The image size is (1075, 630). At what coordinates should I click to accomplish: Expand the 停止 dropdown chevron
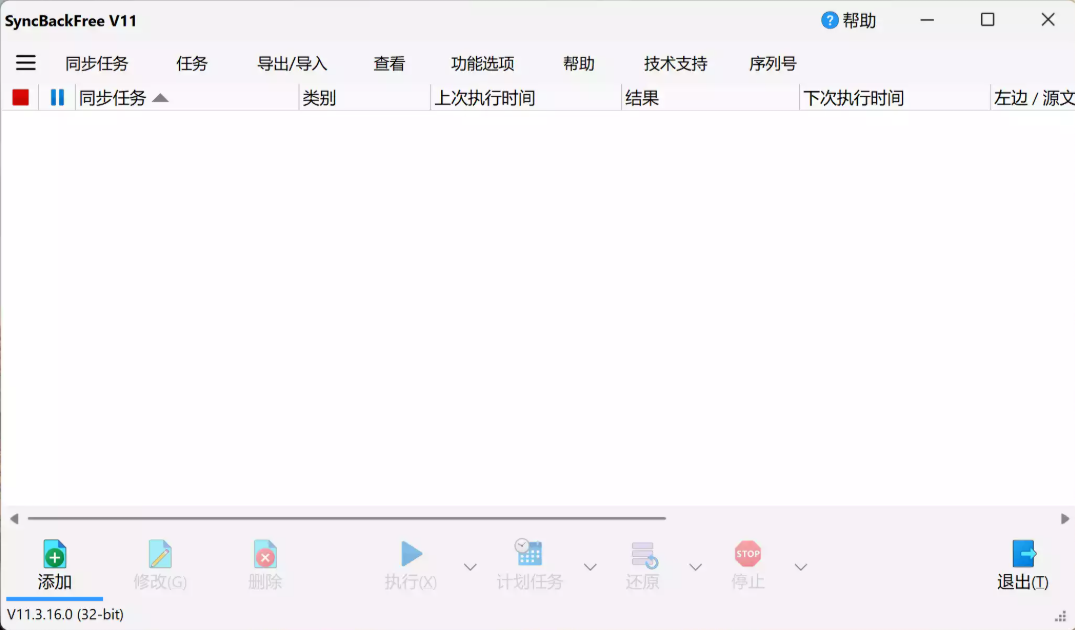800,565
